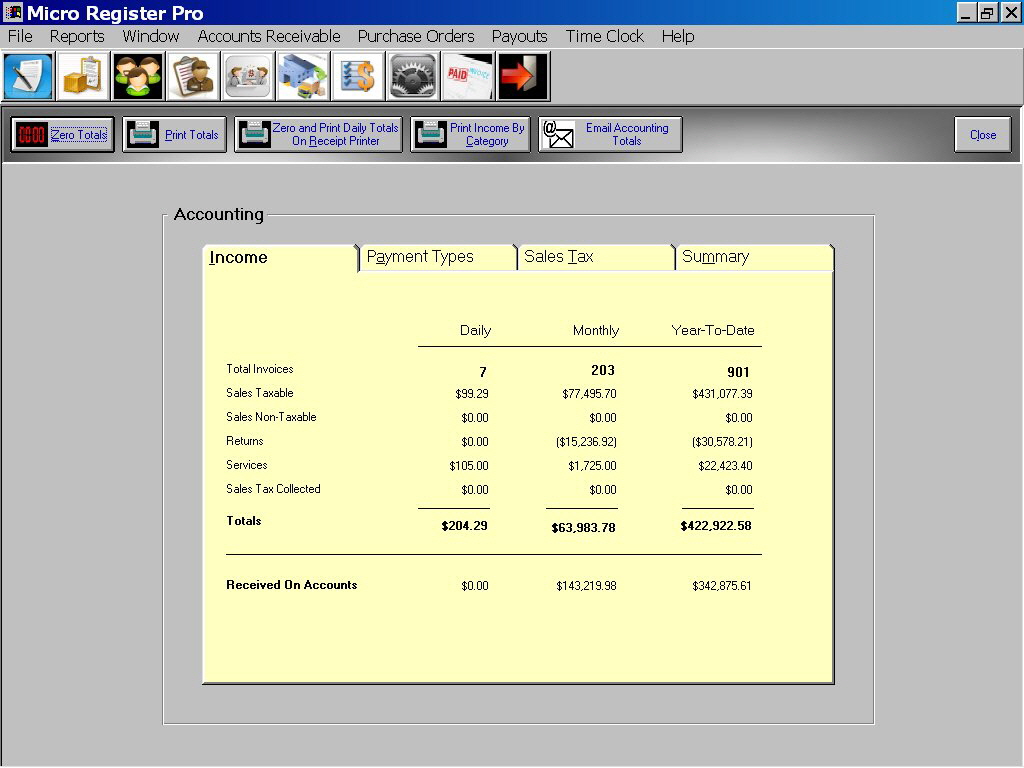Click year-to-date taxable $431,077.39

[722, 394]
